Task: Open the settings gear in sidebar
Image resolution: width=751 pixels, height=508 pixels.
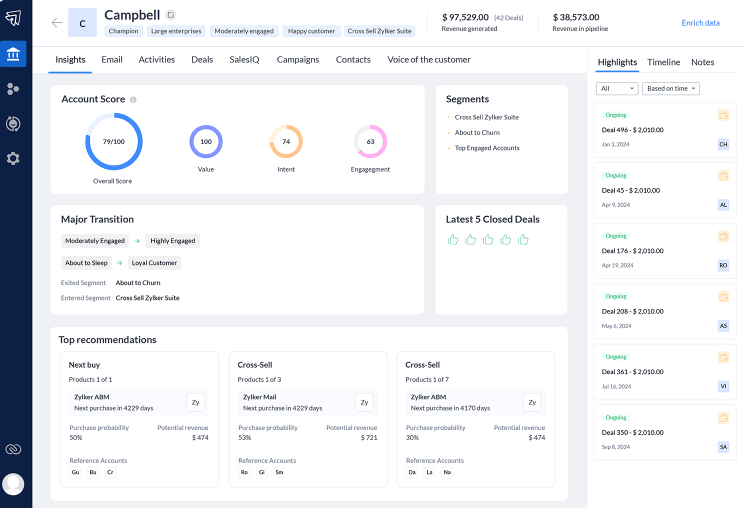Action: point(13,158)
